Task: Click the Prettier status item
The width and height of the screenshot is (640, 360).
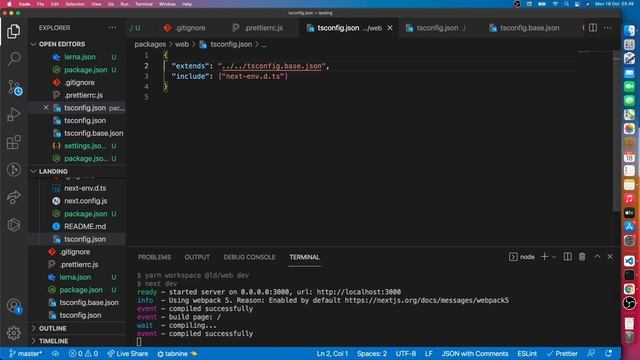Action: click(562, 353)
